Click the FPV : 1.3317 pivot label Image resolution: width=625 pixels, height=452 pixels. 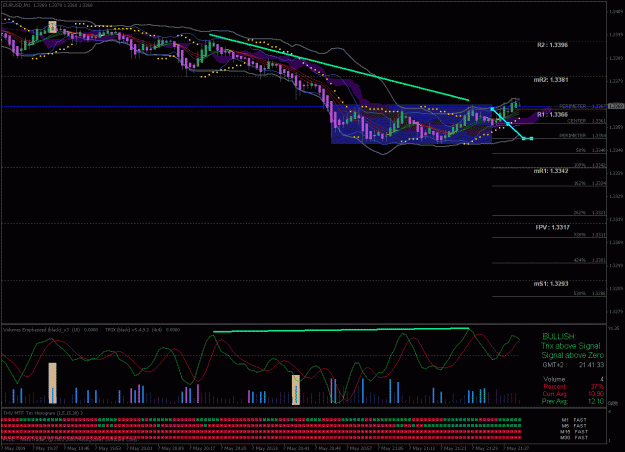click(x=552, y=228)
